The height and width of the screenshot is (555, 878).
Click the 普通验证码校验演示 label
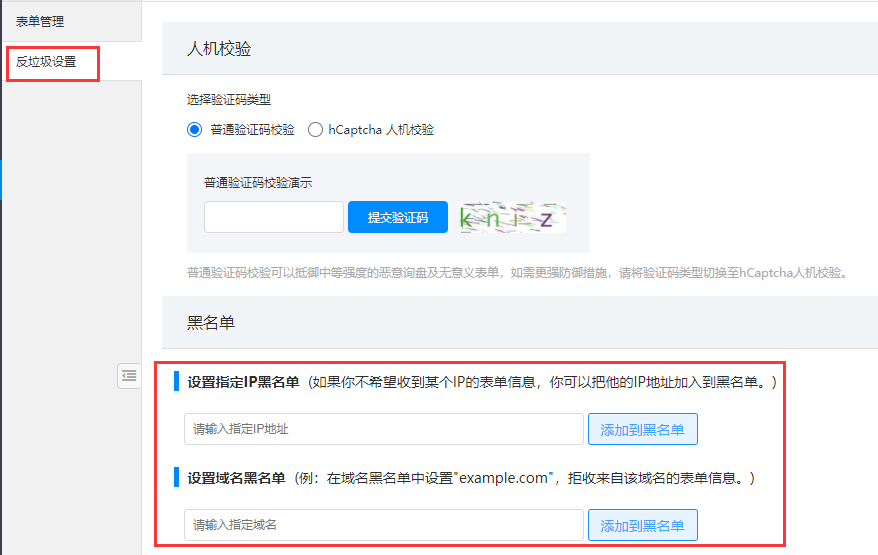point(258,183)
